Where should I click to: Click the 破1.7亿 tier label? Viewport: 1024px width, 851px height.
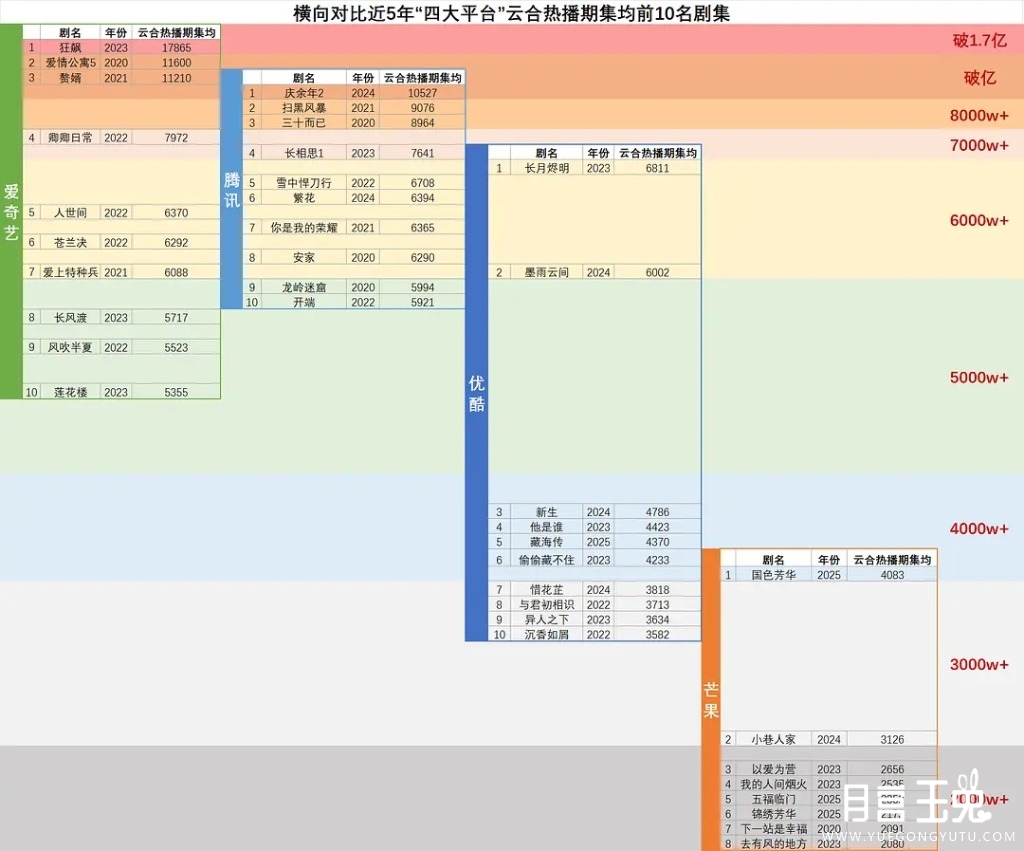coord(979,41)
